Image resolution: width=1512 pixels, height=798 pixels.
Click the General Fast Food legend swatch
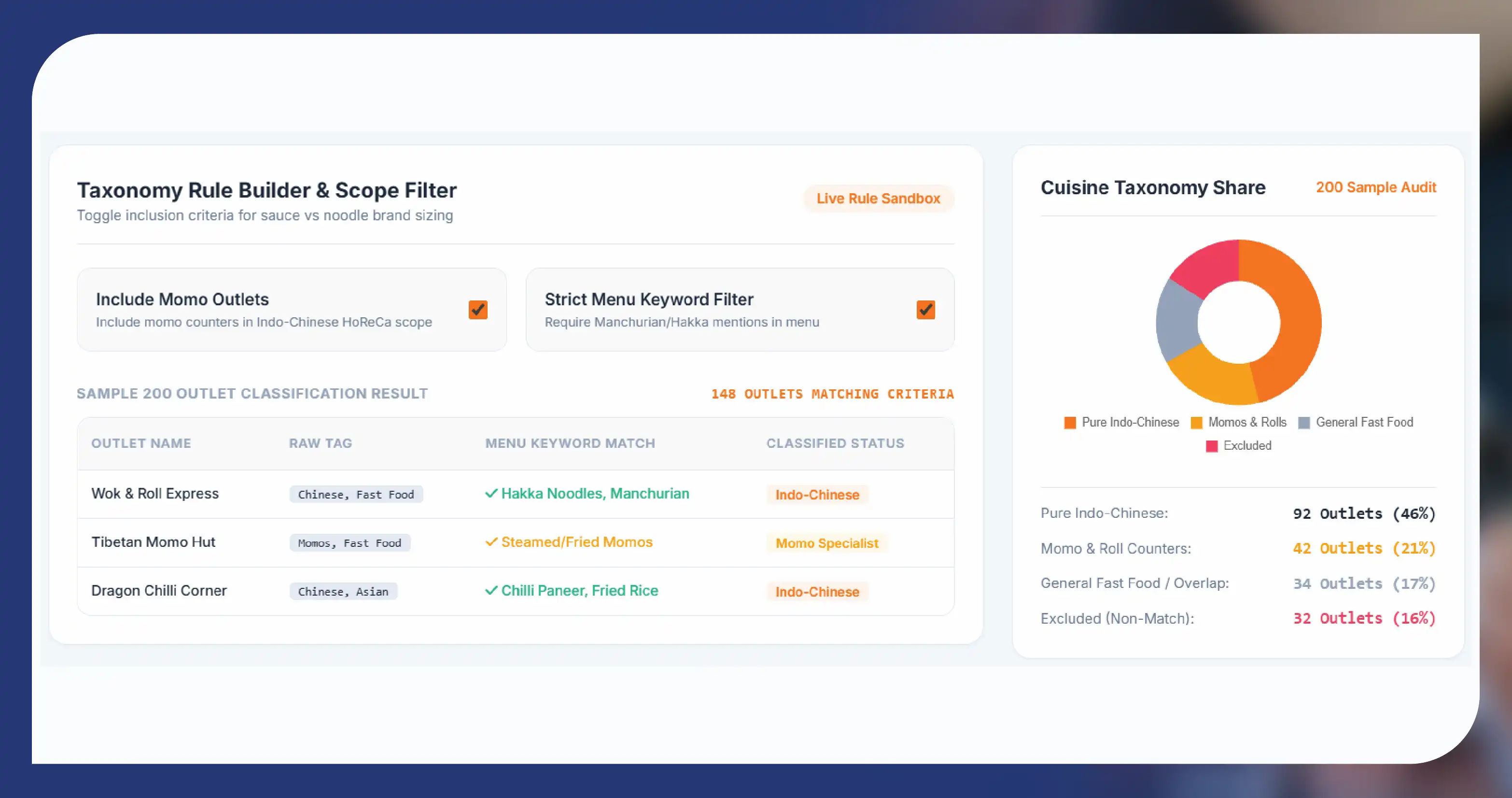coord(1303,423)
